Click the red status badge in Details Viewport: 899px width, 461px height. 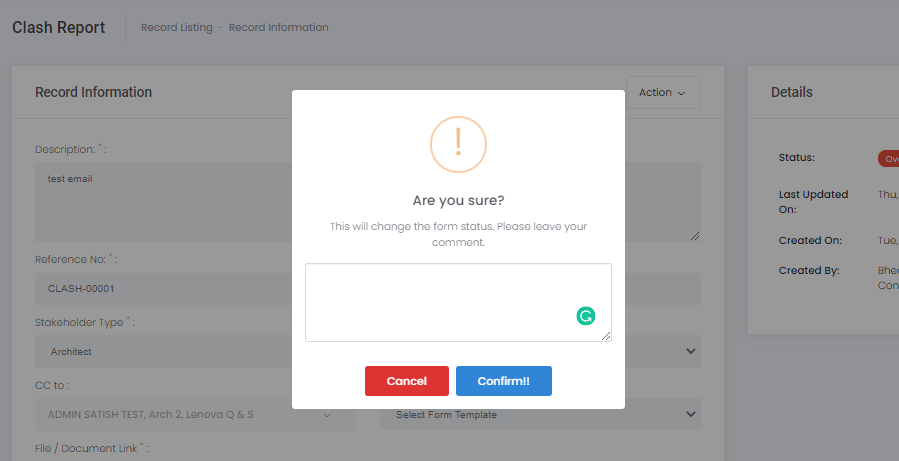tap(888, 159)
